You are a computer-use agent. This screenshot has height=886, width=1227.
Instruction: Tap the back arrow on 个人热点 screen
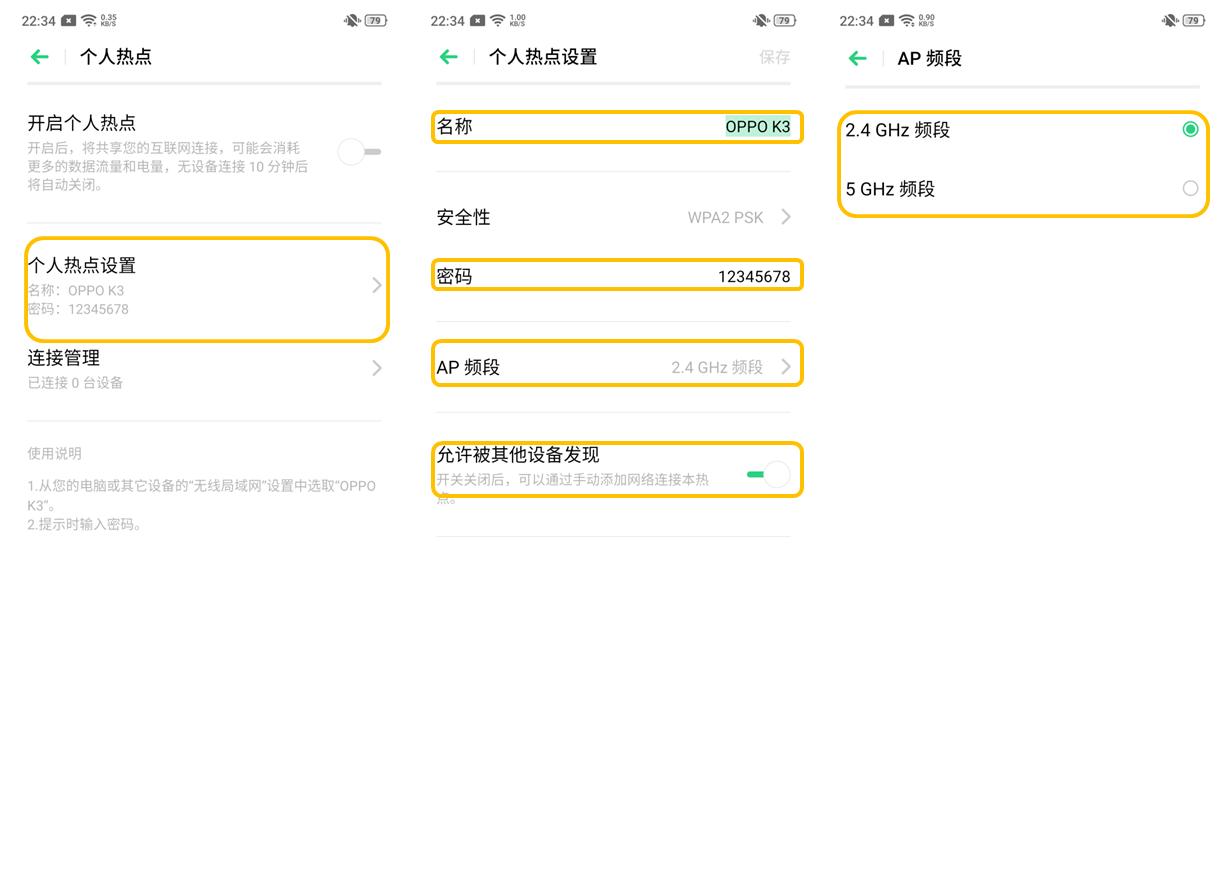39,57
